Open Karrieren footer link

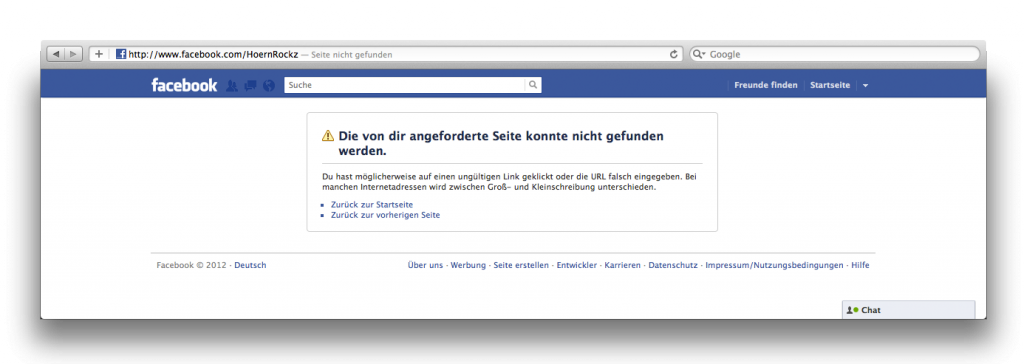tap(622, 265)
